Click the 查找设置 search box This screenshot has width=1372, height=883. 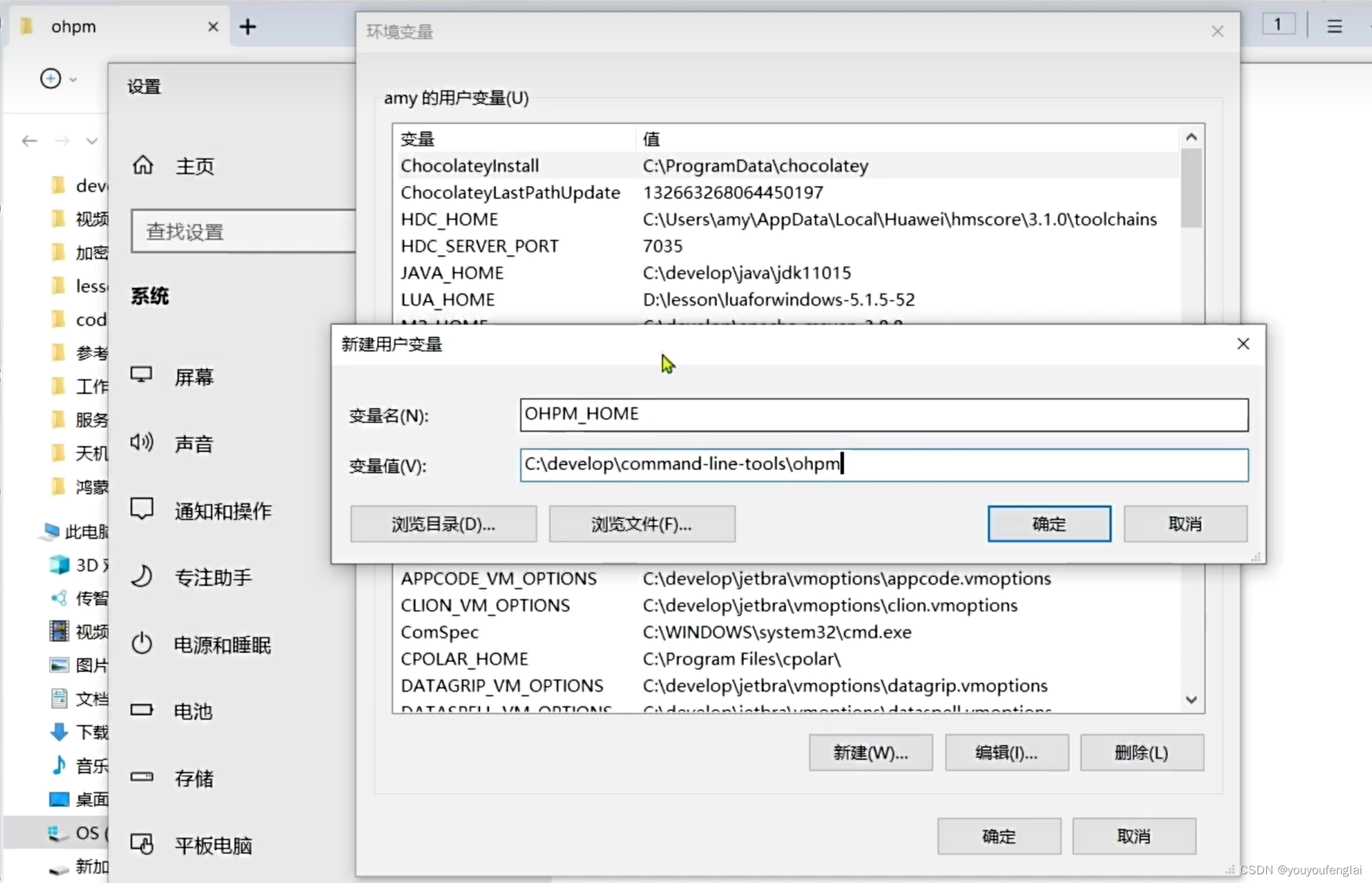(243, 232)
